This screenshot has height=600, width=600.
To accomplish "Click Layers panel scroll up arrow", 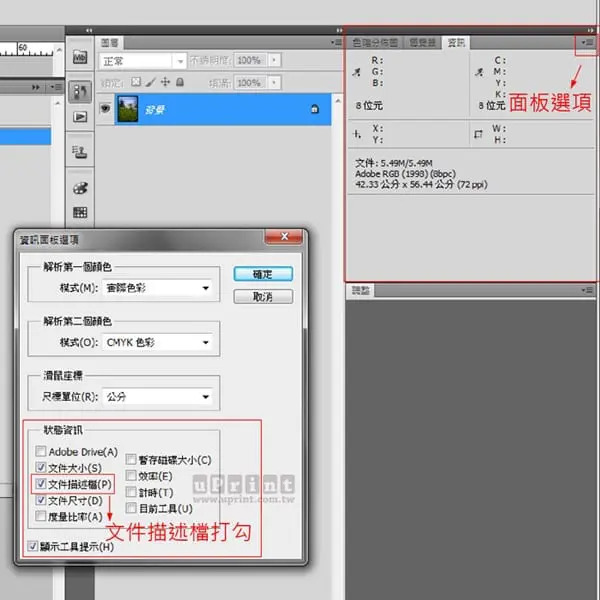I will point(338,101).
